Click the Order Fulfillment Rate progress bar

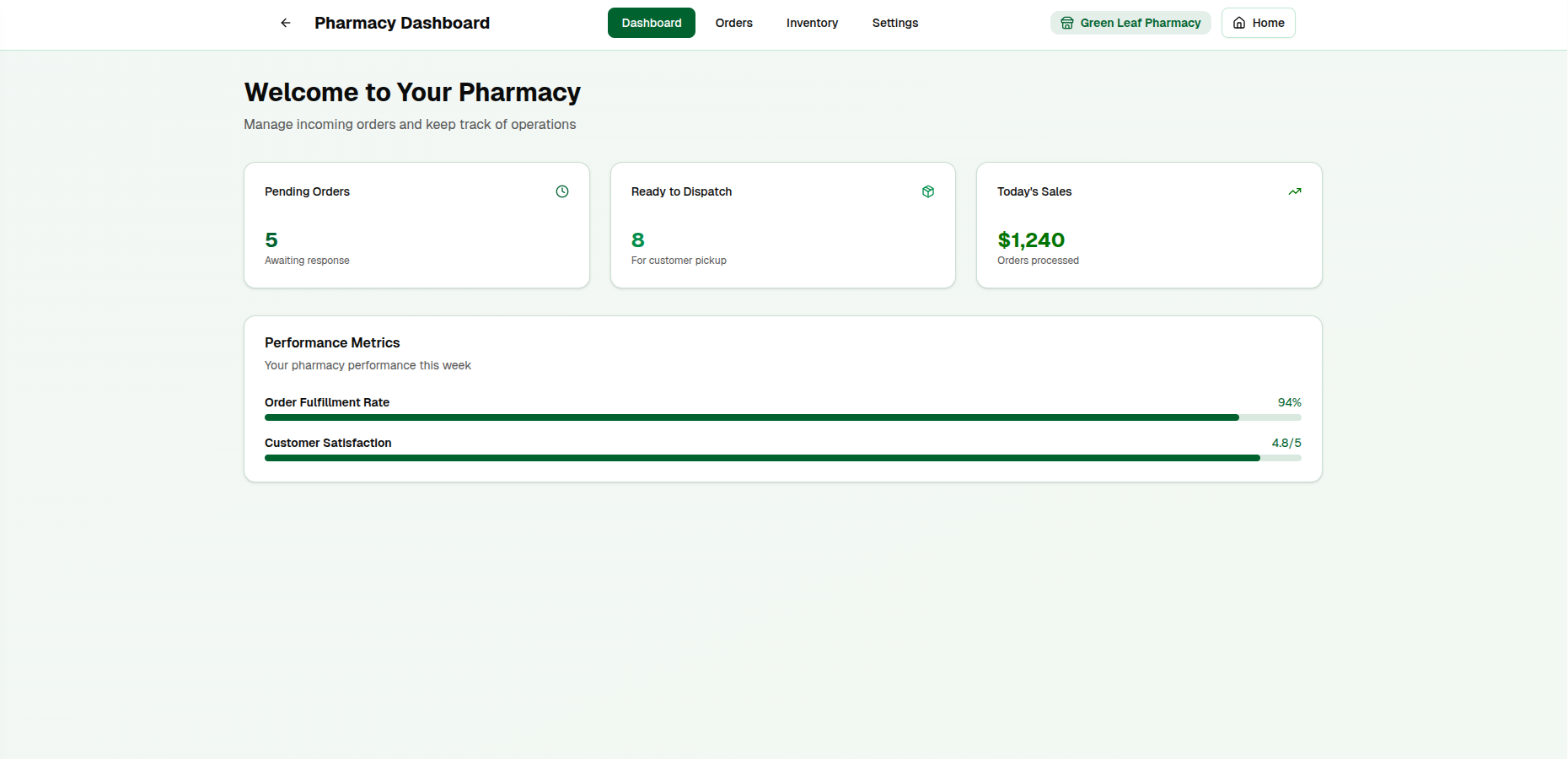tap(782, 417)
